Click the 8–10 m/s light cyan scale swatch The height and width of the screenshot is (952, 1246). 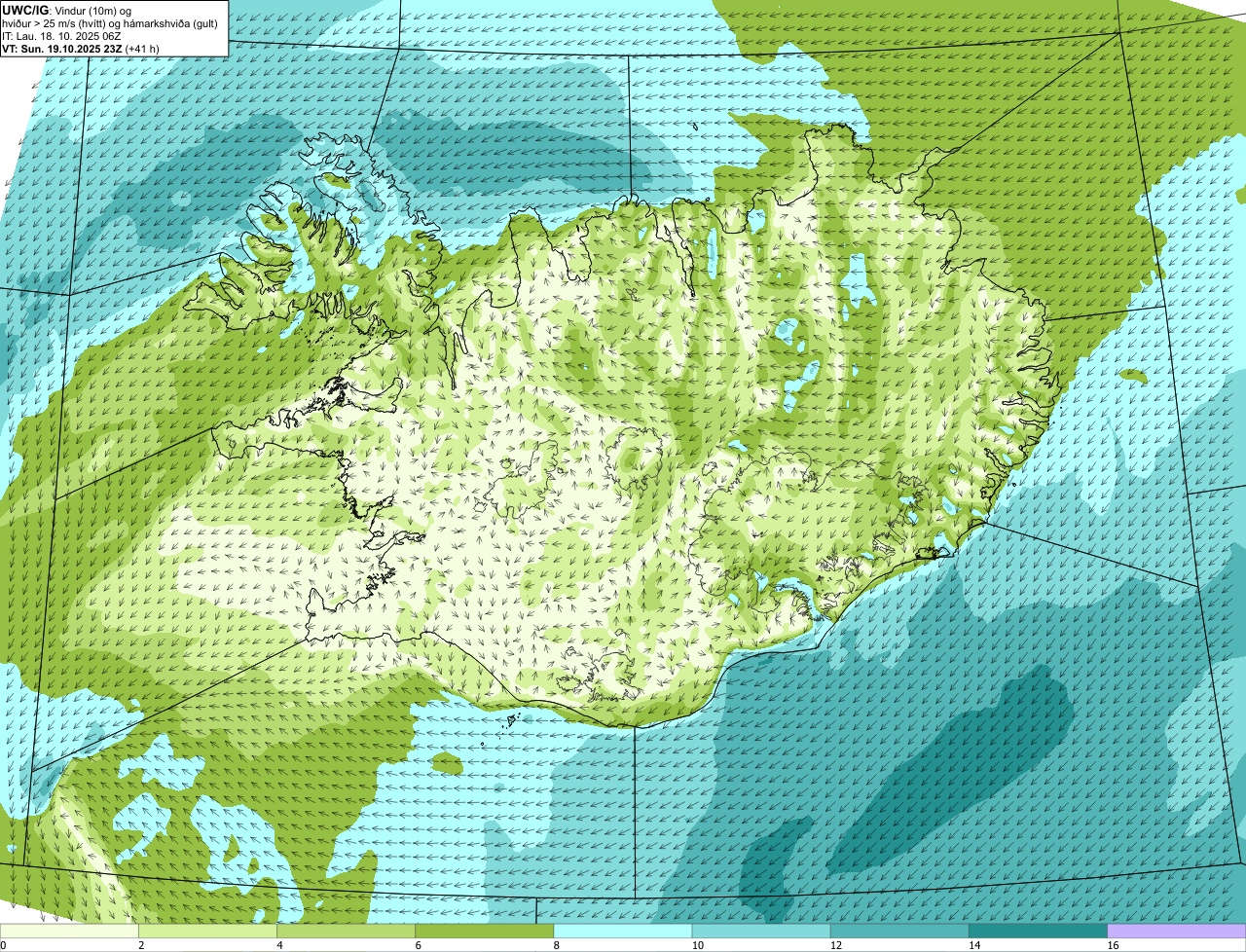click(x=623, y=932)
